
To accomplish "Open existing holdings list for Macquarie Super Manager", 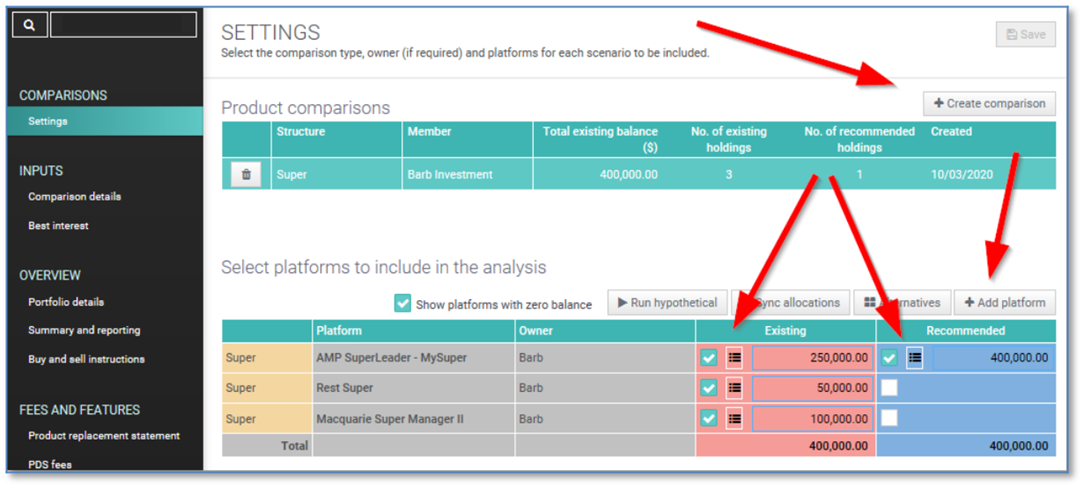I will [x=734, y=418].
